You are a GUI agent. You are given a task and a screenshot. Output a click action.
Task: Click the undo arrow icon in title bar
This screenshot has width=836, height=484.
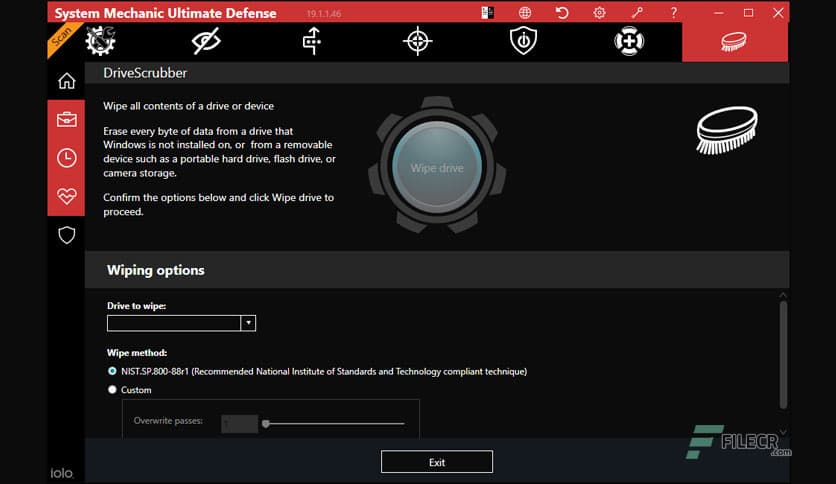562,13
